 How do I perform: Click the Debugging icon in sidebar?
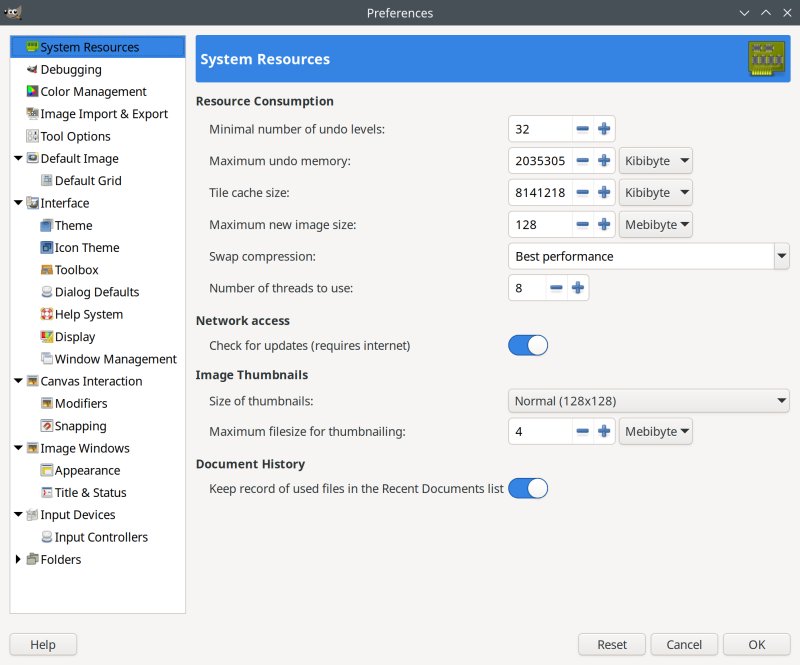(x=32, y=70)
